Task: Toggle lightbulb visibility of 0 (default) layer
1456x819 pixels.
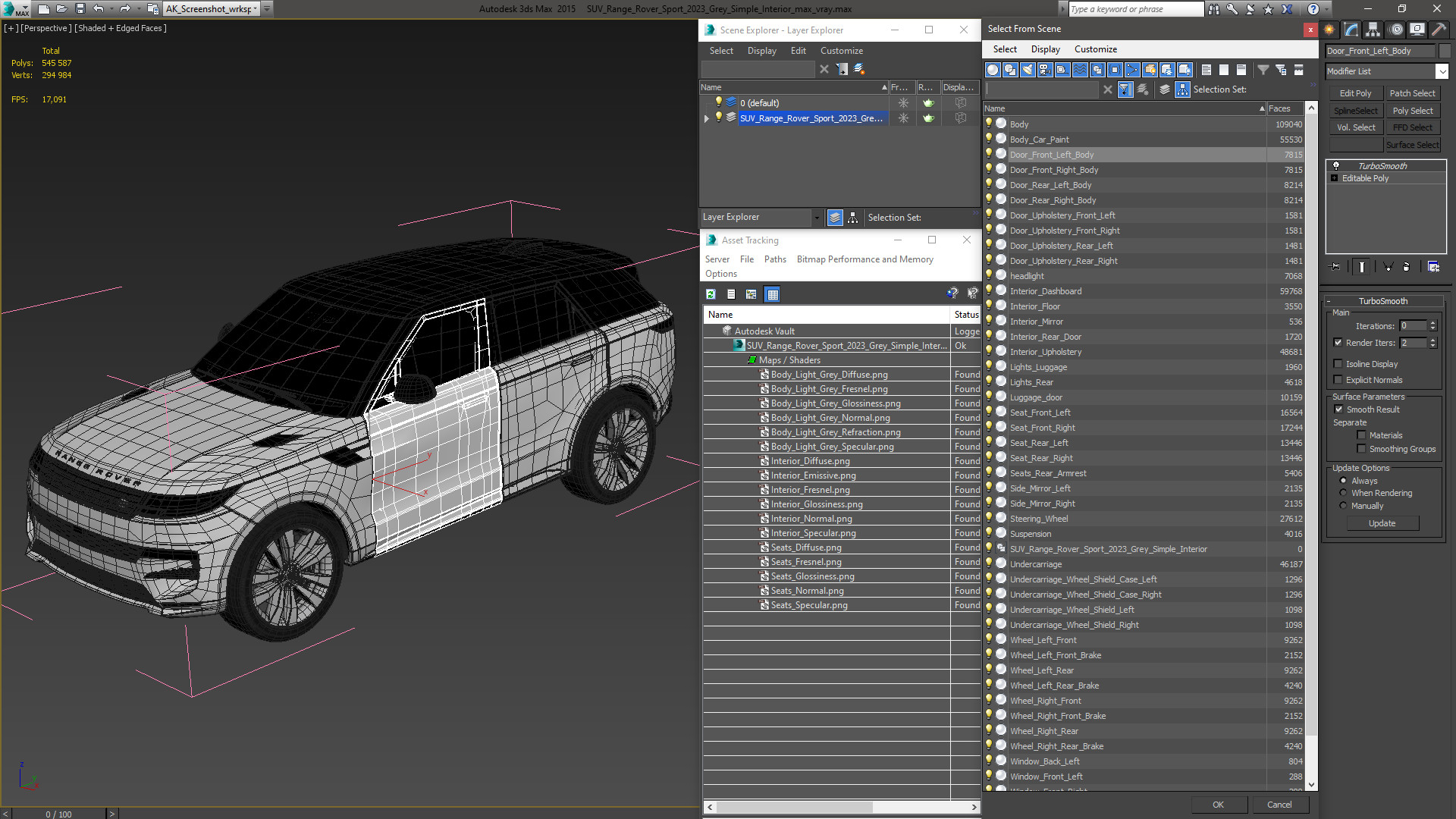Action: [718, 102]
